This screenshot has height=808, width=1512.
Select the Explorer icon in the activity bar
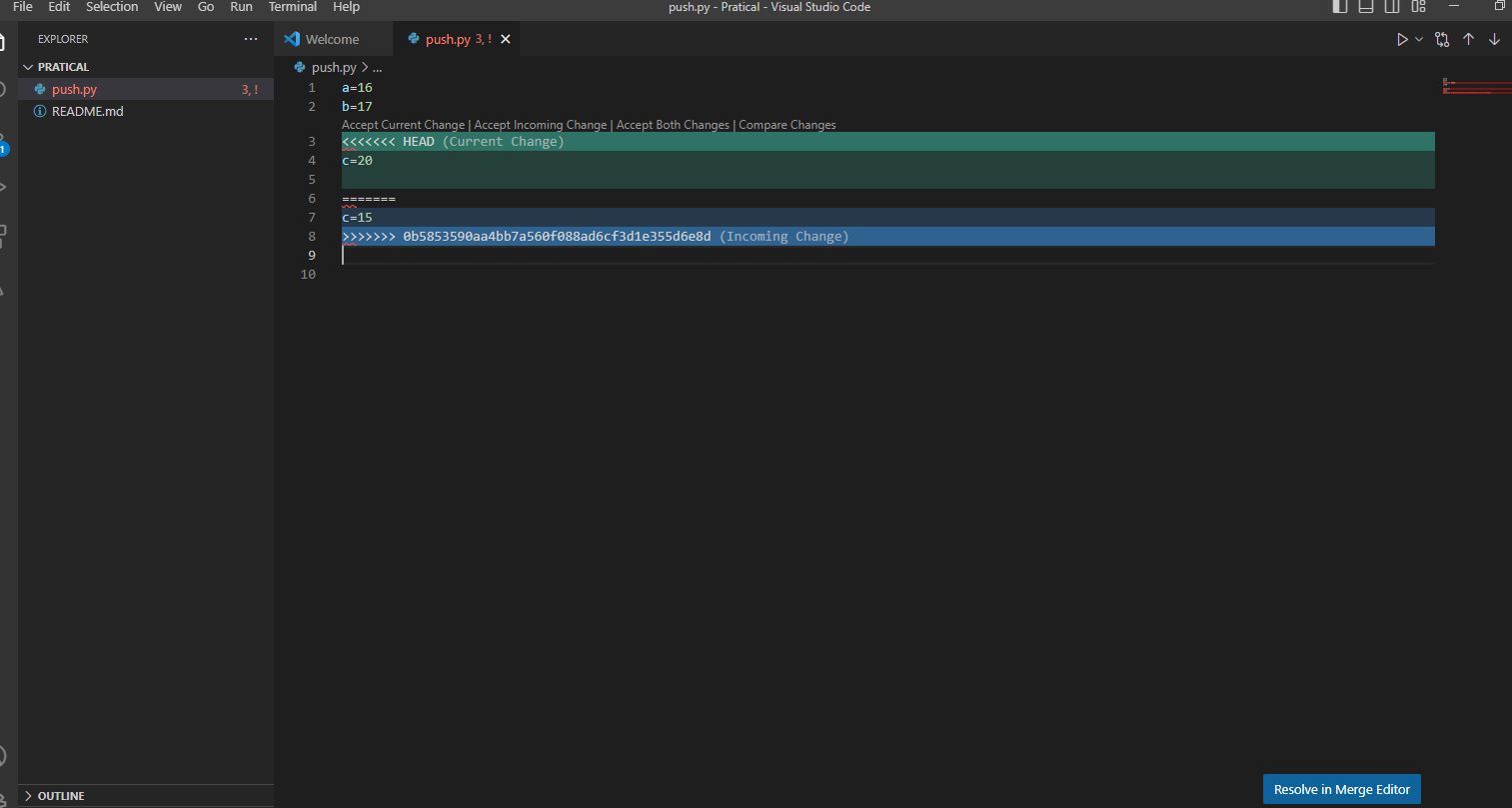click(6, 41)
